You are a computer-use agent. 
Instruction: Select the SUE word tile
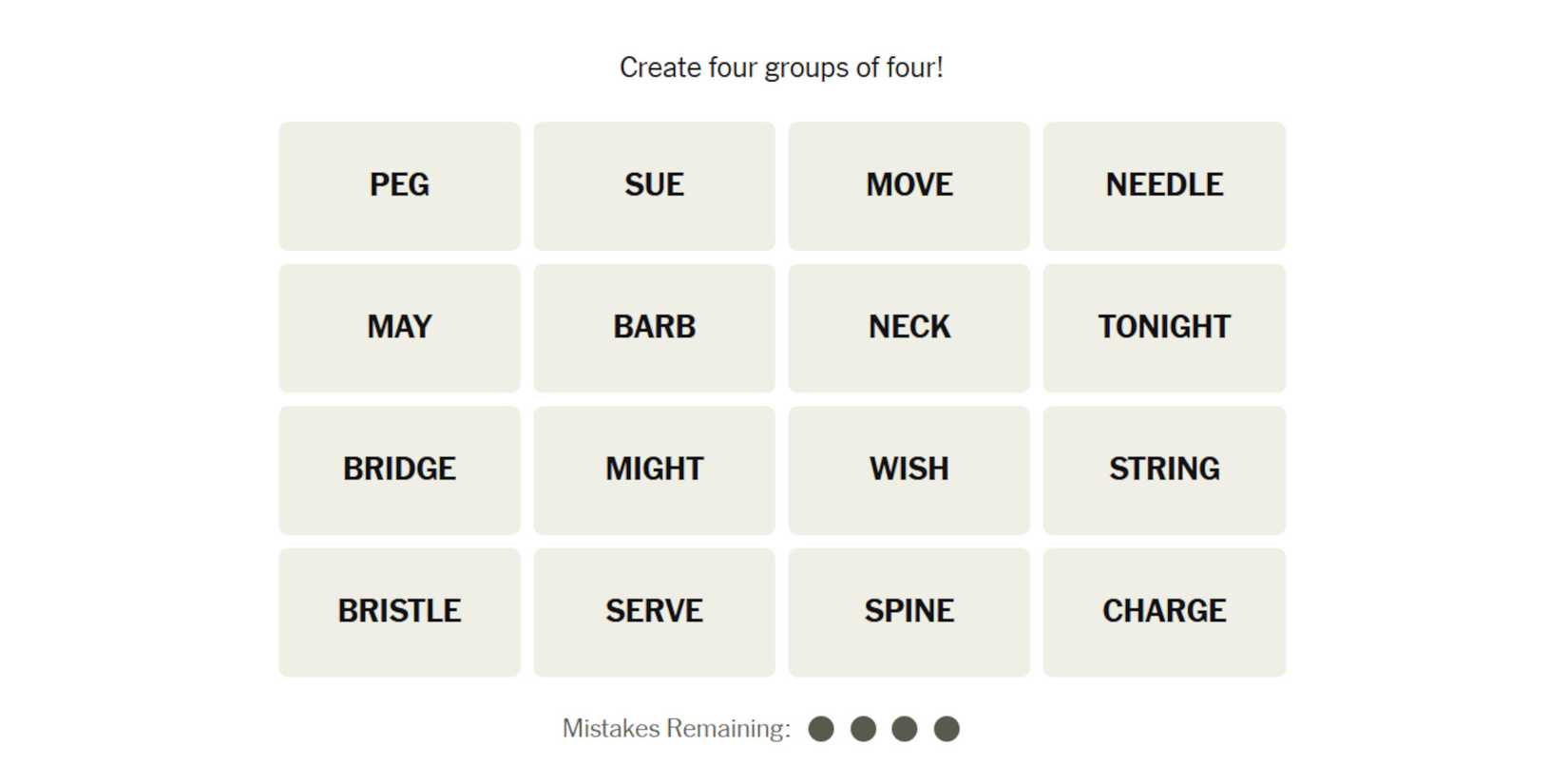pyautogui.click(x=654, y=185)
